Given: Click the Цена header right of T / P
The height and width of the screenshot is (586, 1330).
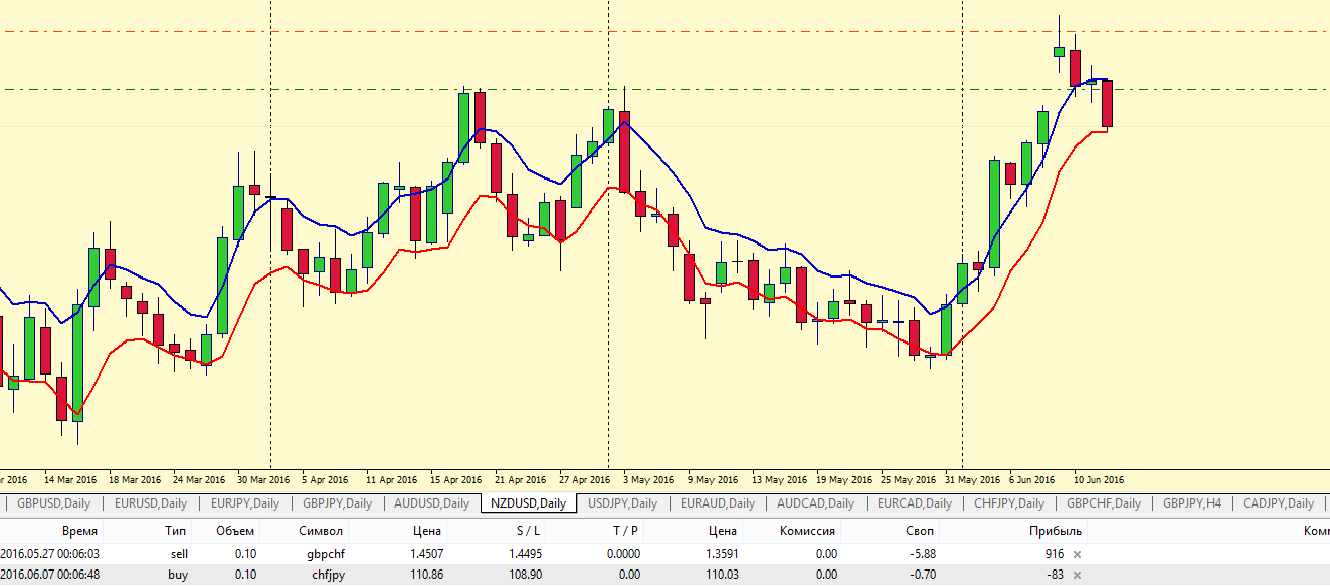Looking at the screenshot, I should pyautogui.click(x=723, y=531).
